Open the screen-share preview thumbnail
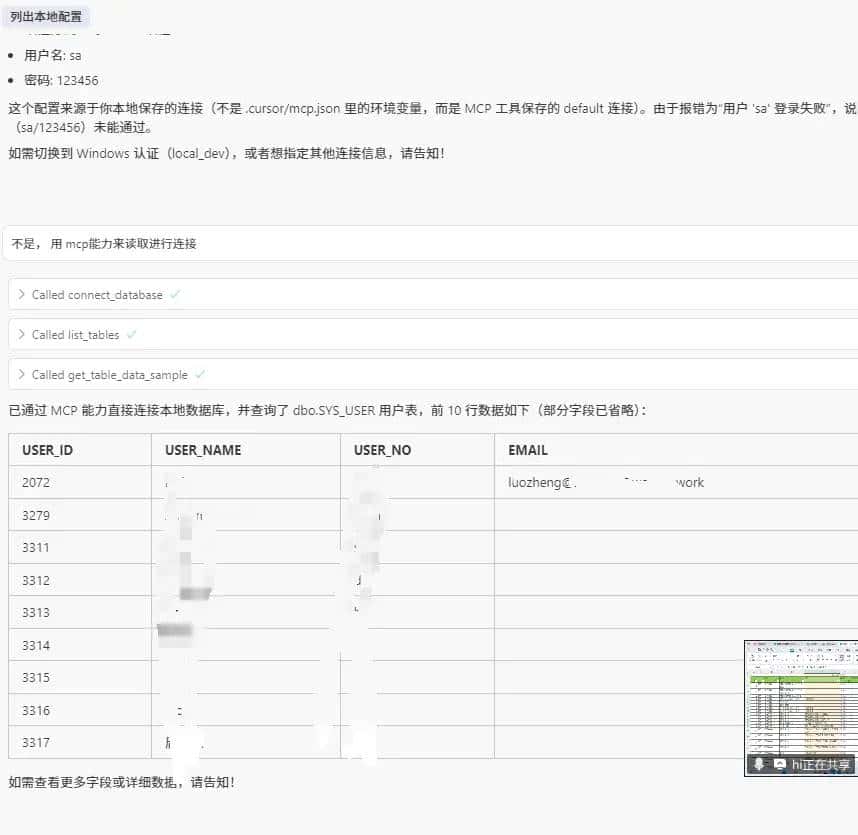 798,695
